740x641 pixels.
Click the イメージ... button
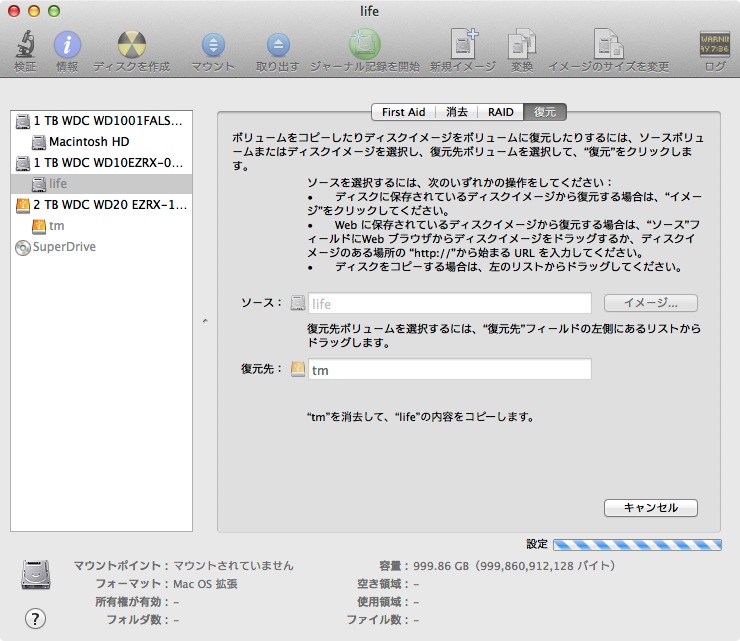coord(650,303)
